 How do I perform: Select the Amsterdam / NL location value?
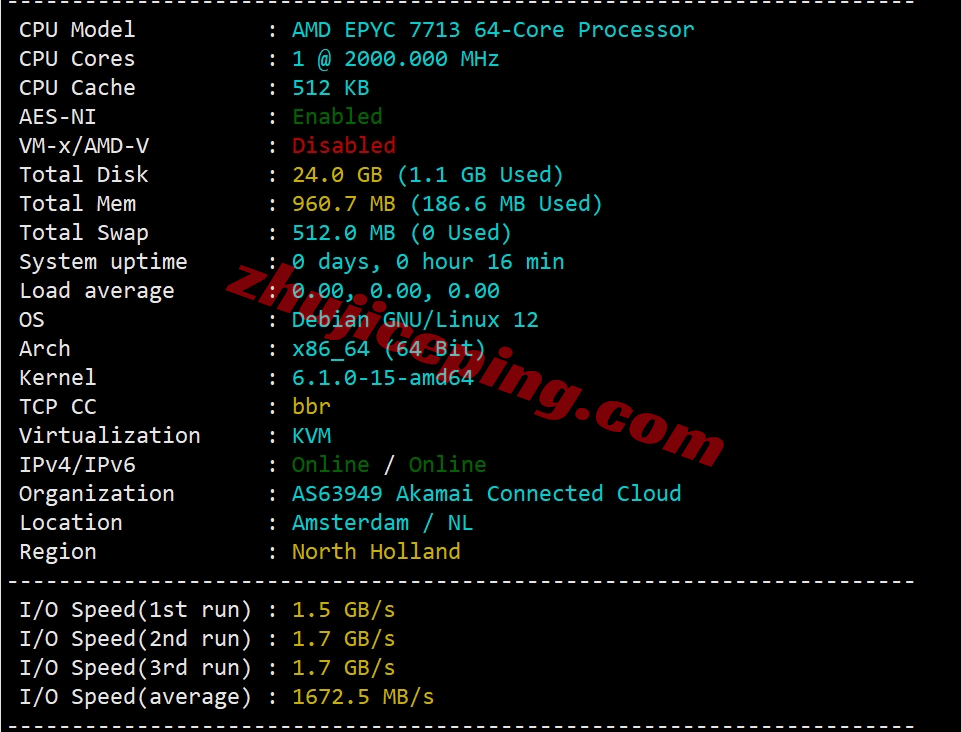(x=382, y=523)
